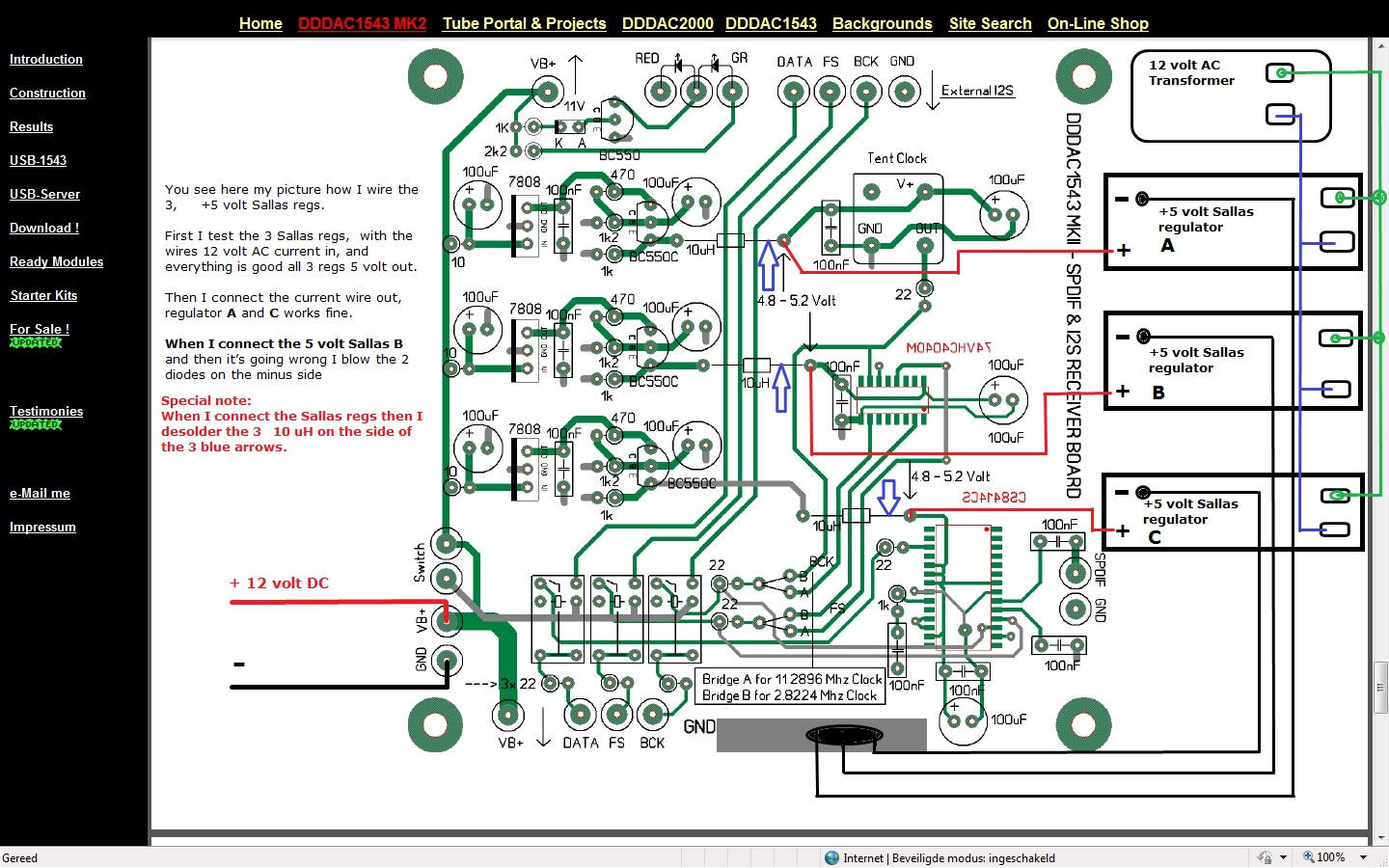Click the 'Special note:' red heading
This screenshot has width=1389, height=868.
tap(206, 400)
